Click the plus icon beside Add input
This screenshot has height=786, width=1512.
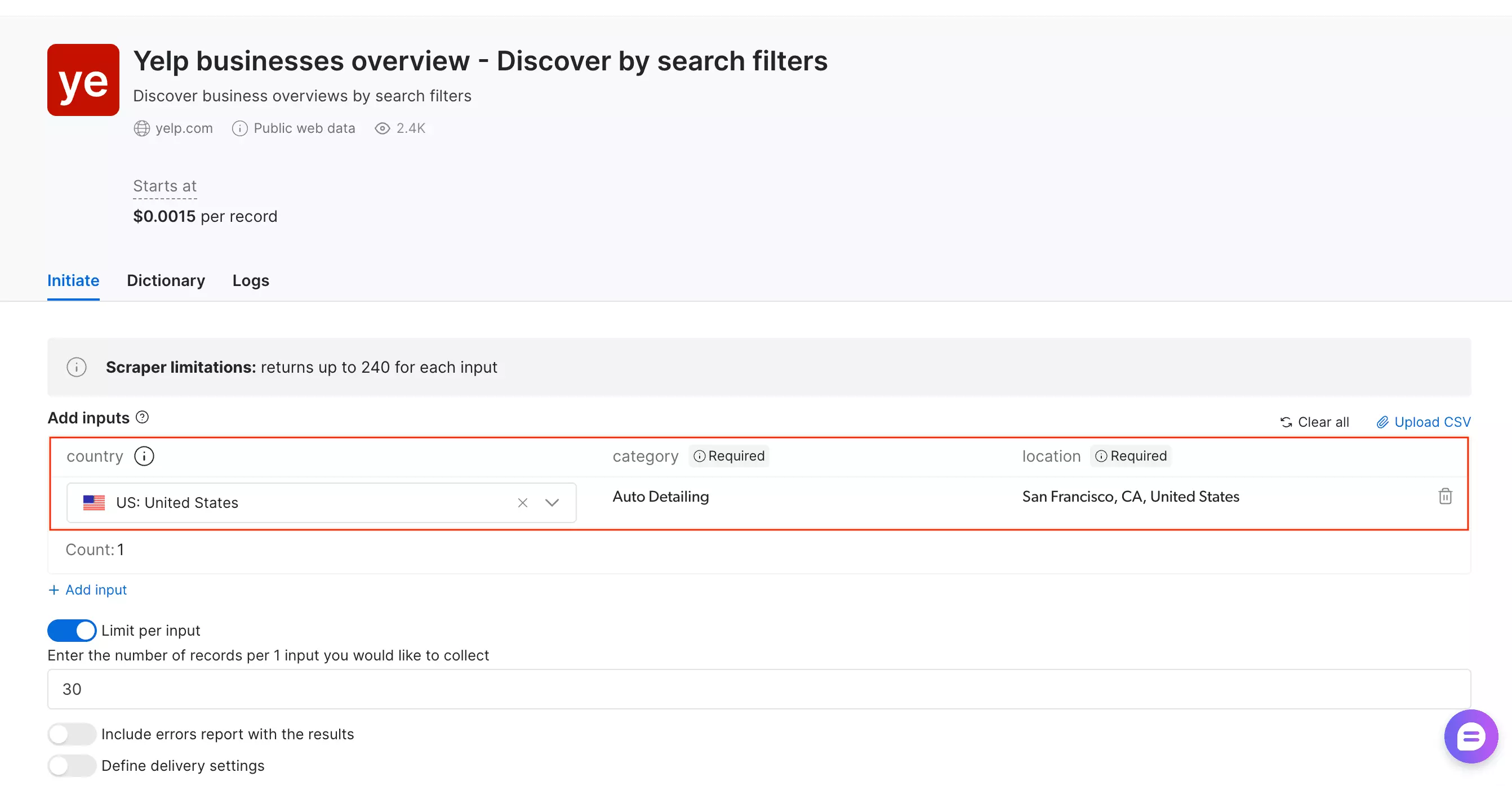[x=54, y=589]
